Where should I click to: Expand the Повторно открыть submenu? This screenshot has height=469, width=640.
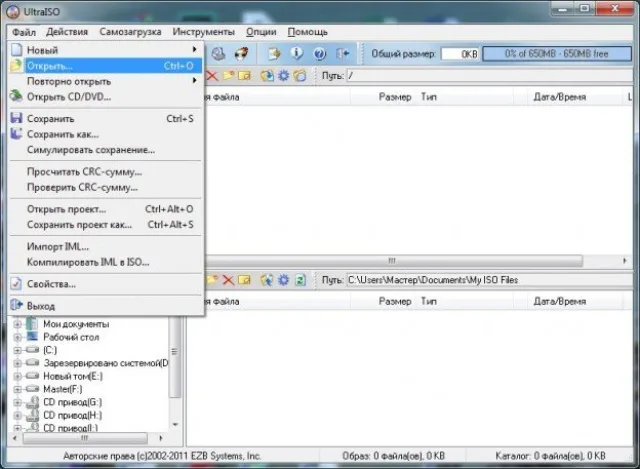coord(106,81)
